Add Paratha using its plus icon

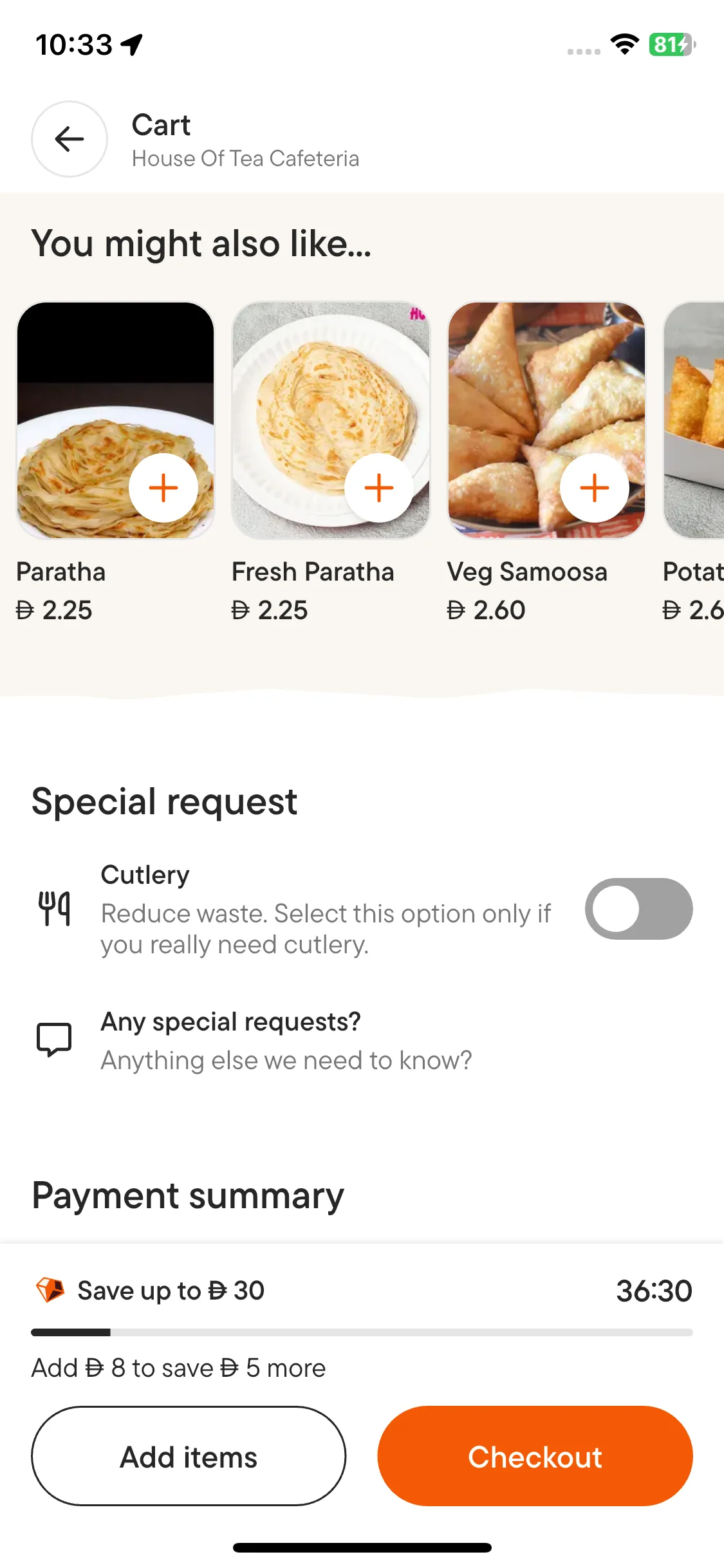pyautogui.click(x=163, y=488)
